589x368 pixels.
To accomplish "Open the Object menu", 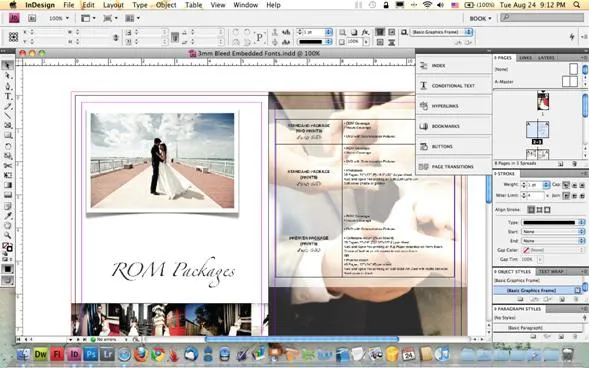I will [x=166, y=5].
